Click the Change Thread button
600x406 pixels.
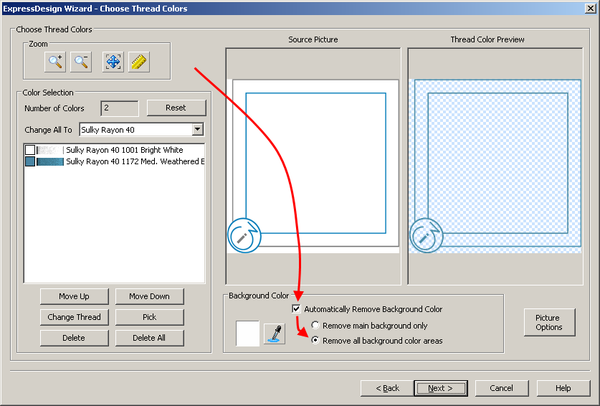coord(74,317)
